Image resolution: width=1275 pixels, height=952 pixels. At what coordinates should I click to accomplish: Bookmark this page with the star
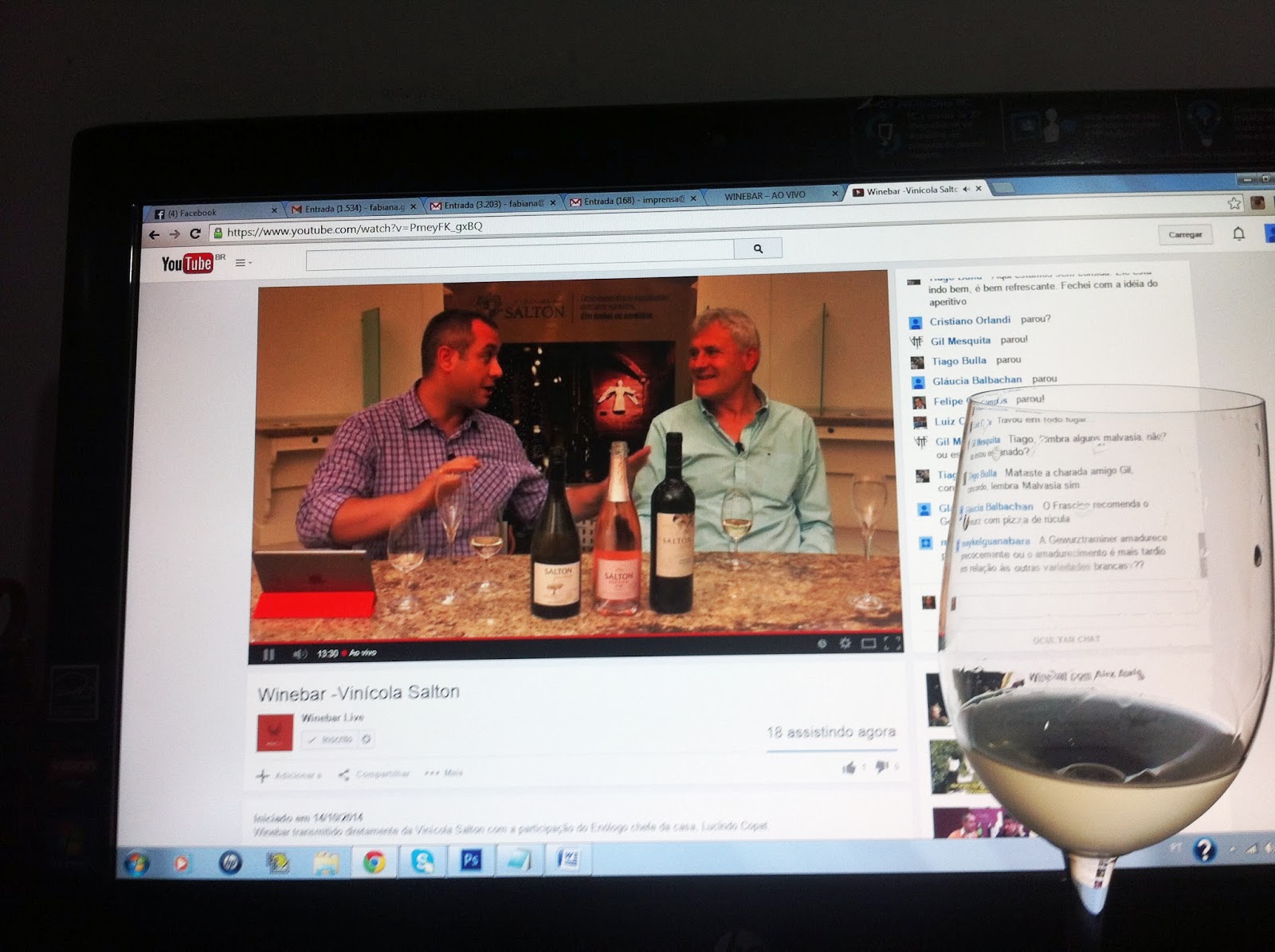click(x=1234, y=203)
